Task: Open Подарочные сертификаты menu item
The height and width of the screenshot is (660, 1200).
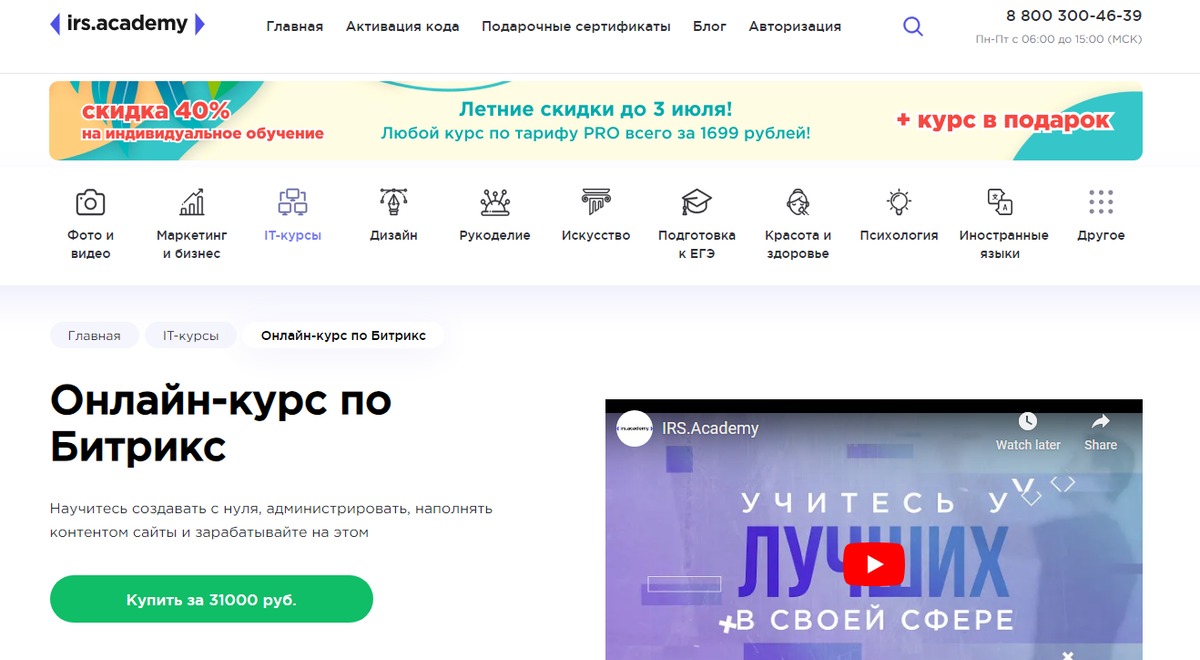Action: 576,27
